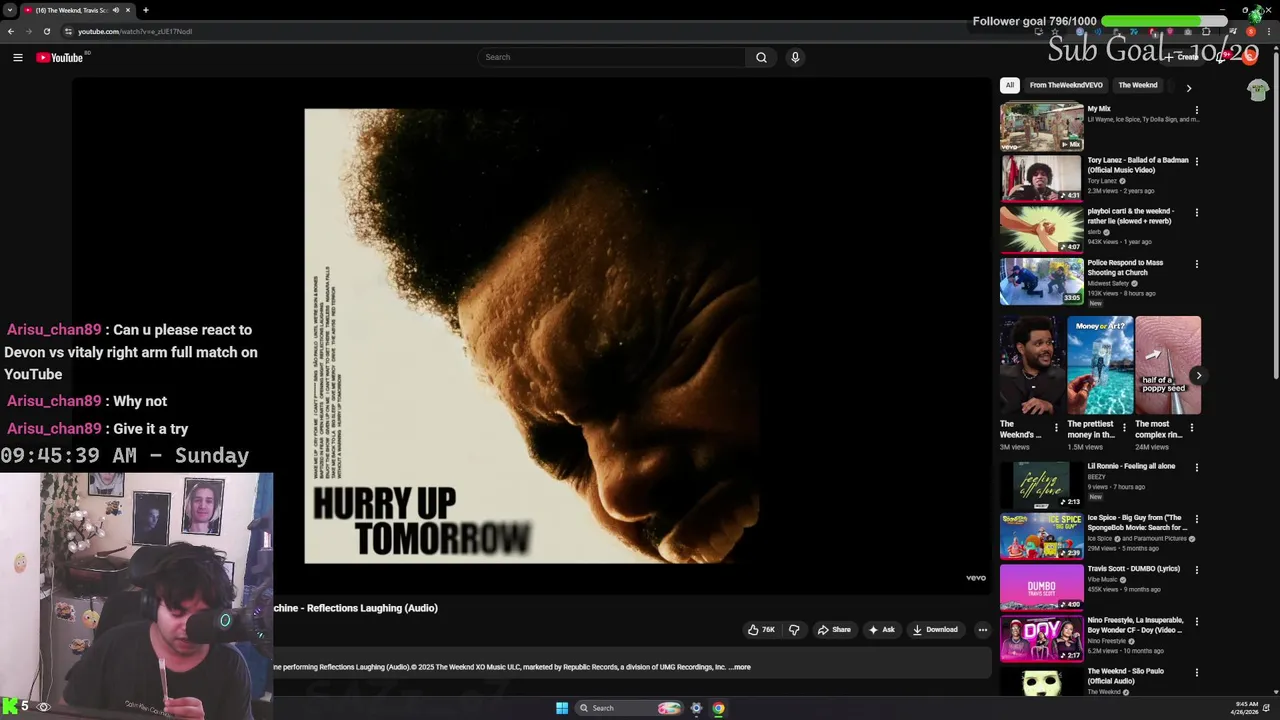Image resolution: width=1280 pixels, height=720 pixels.
Task: Go back with the browser back arrow
Action: tap(11, 31)
